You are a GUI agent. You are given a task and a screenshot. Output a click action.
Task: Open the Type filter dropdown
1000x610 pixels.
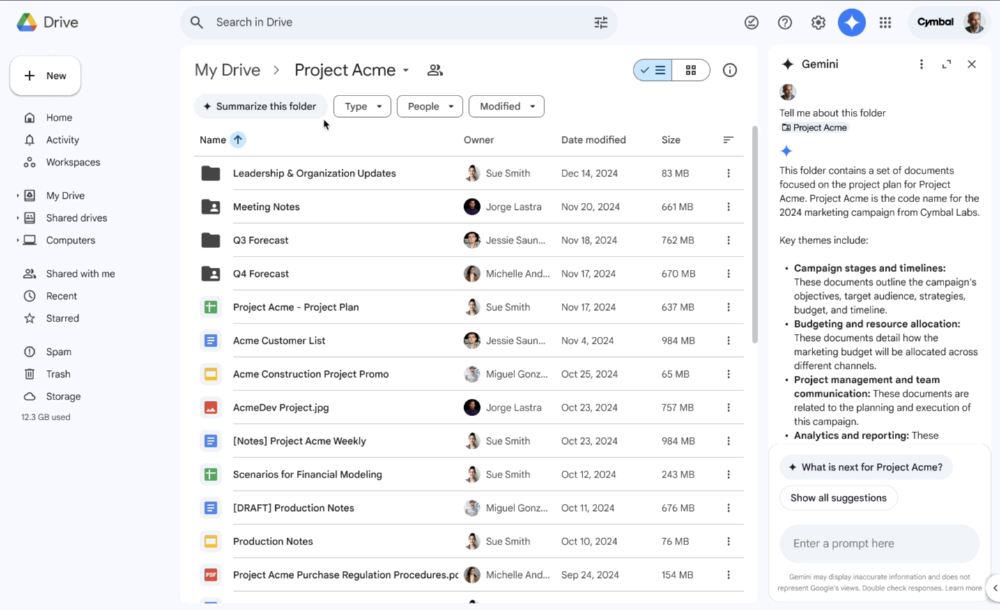pyautogui.click(x=362, y=107)
